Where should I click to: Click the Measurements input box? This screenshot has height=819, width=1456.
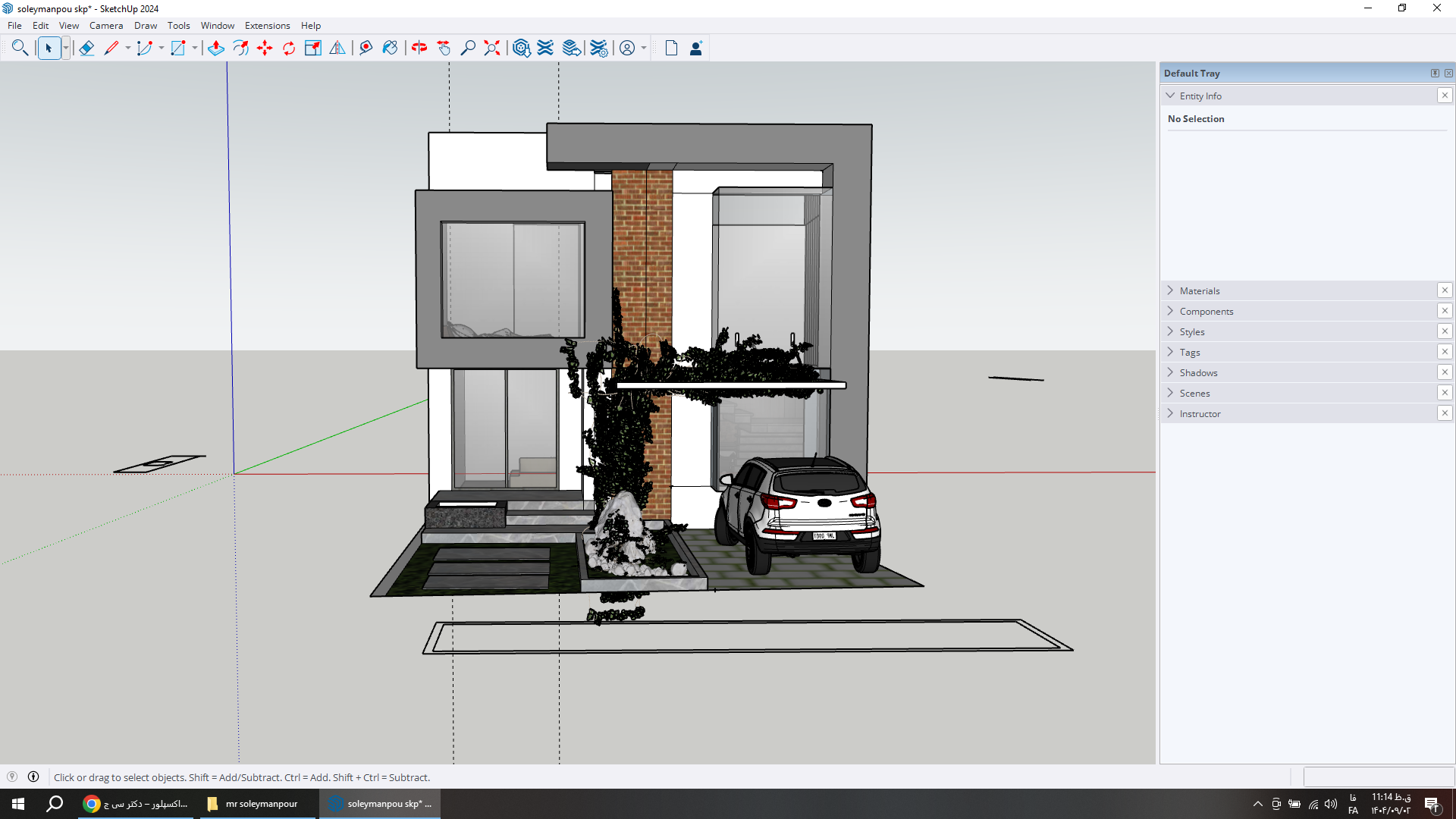[1378, 777]
